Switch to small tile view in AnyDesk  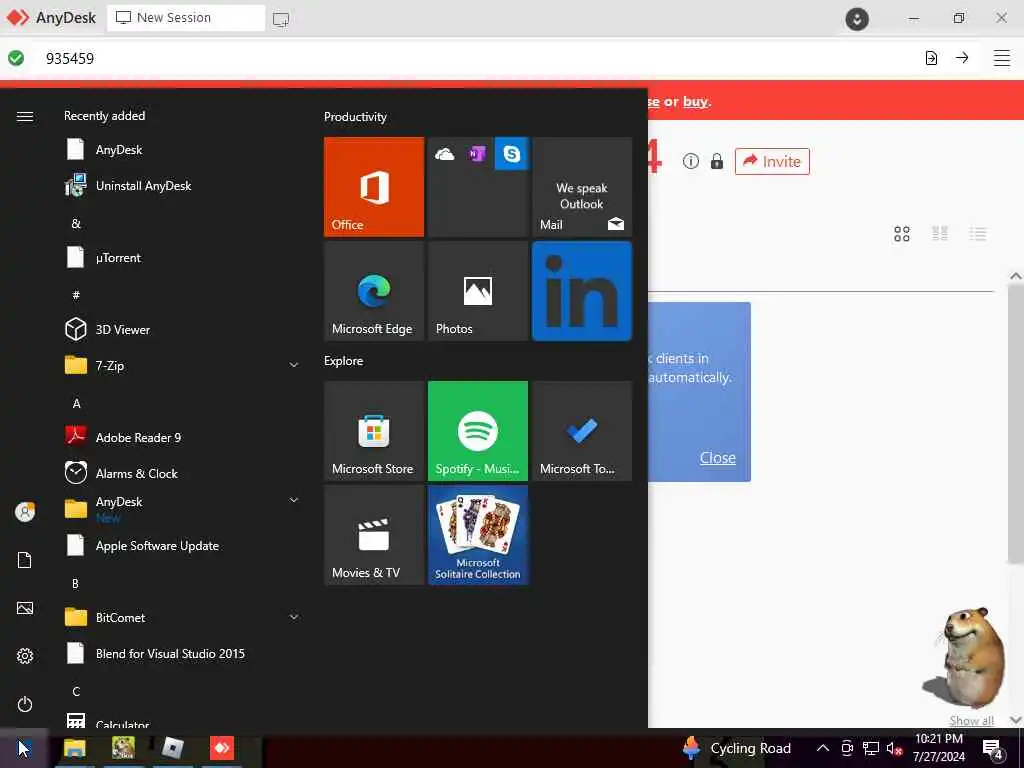940,234
